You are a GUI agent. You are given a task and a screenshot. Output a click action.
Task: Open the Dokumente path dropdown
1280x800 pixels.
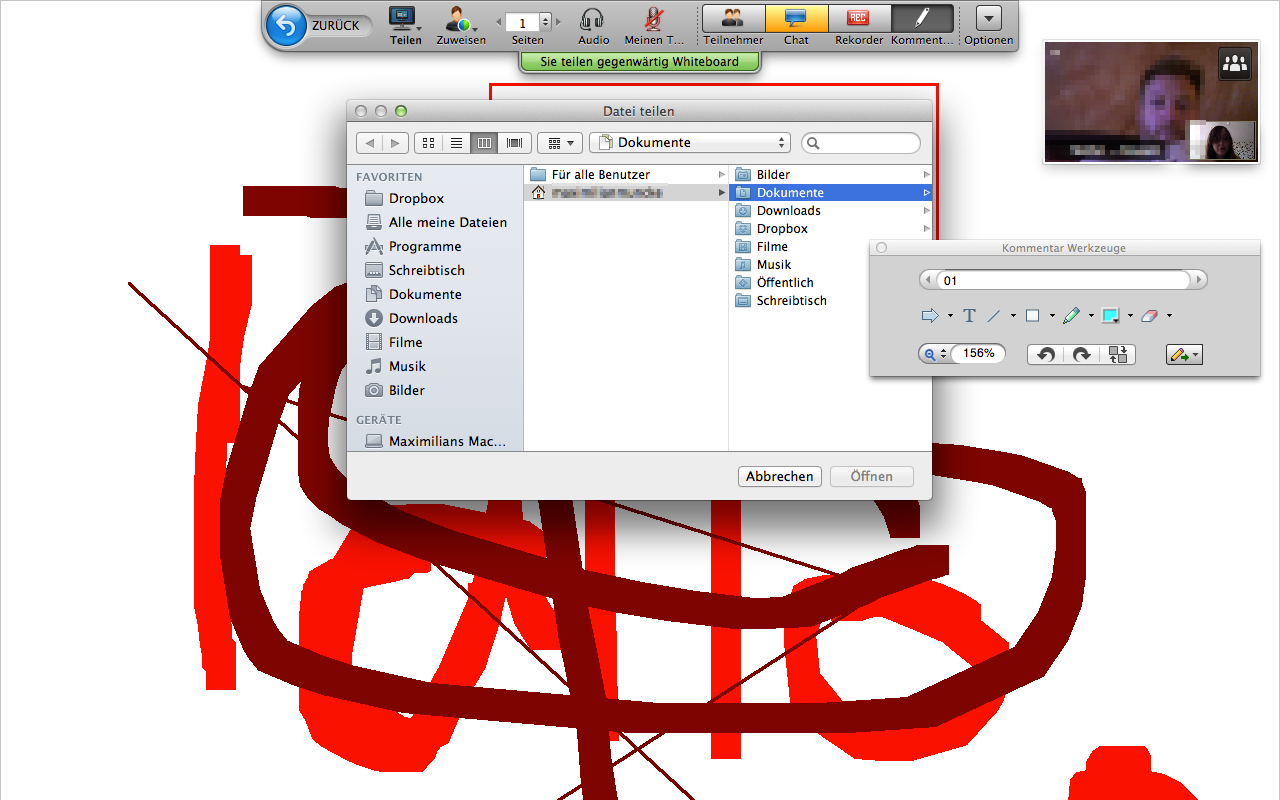pos(690,143)
